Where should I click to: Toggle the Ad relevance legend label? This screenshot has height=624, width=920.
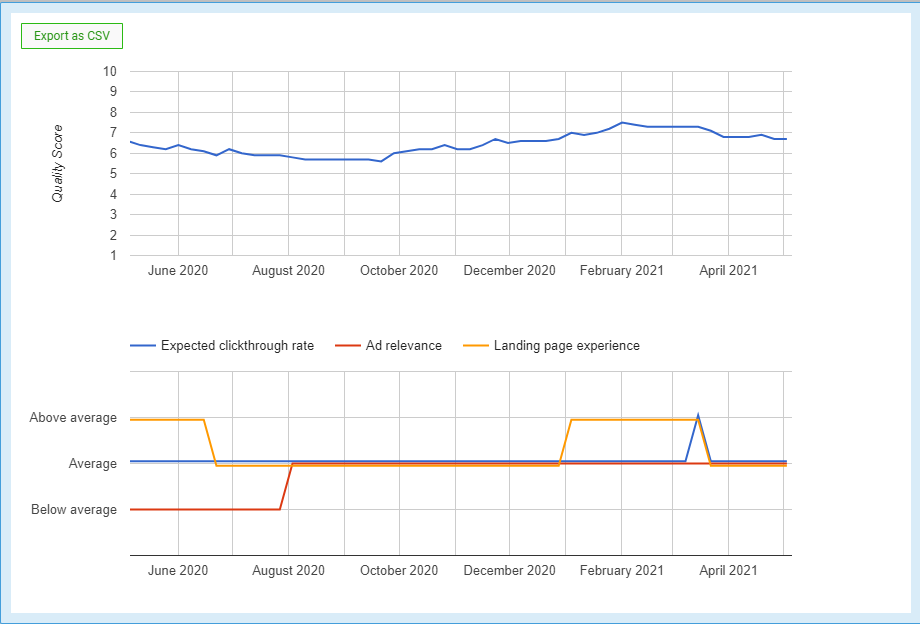403,346
